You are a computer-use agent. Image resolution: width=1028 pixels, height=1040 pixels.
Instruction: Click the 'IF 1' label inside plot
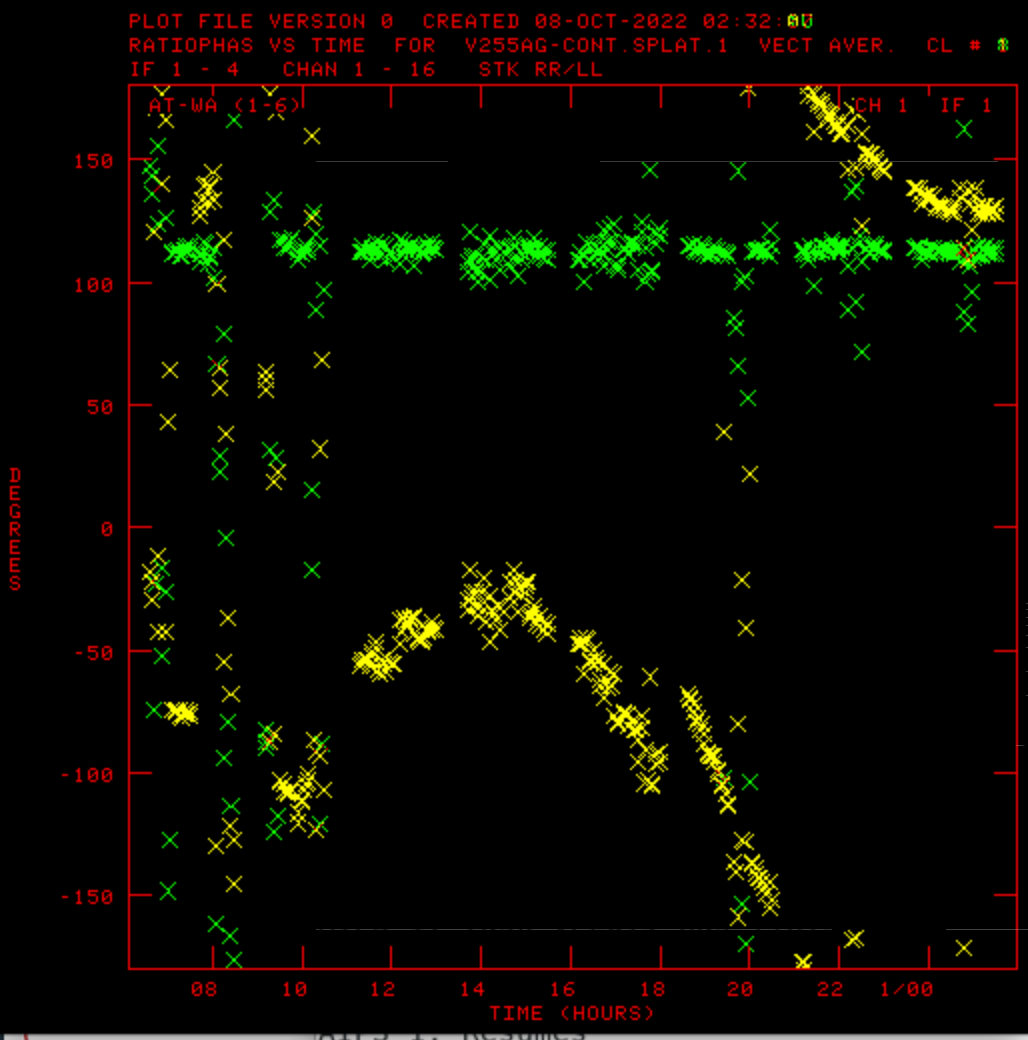pos(965,106)
